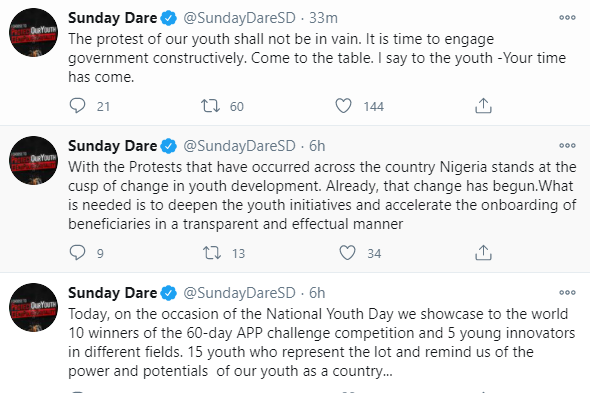The height and width of the screenshot is (393, 590).
Task: Open more options on National Youth Day tweet
Action: coord(567,292)
